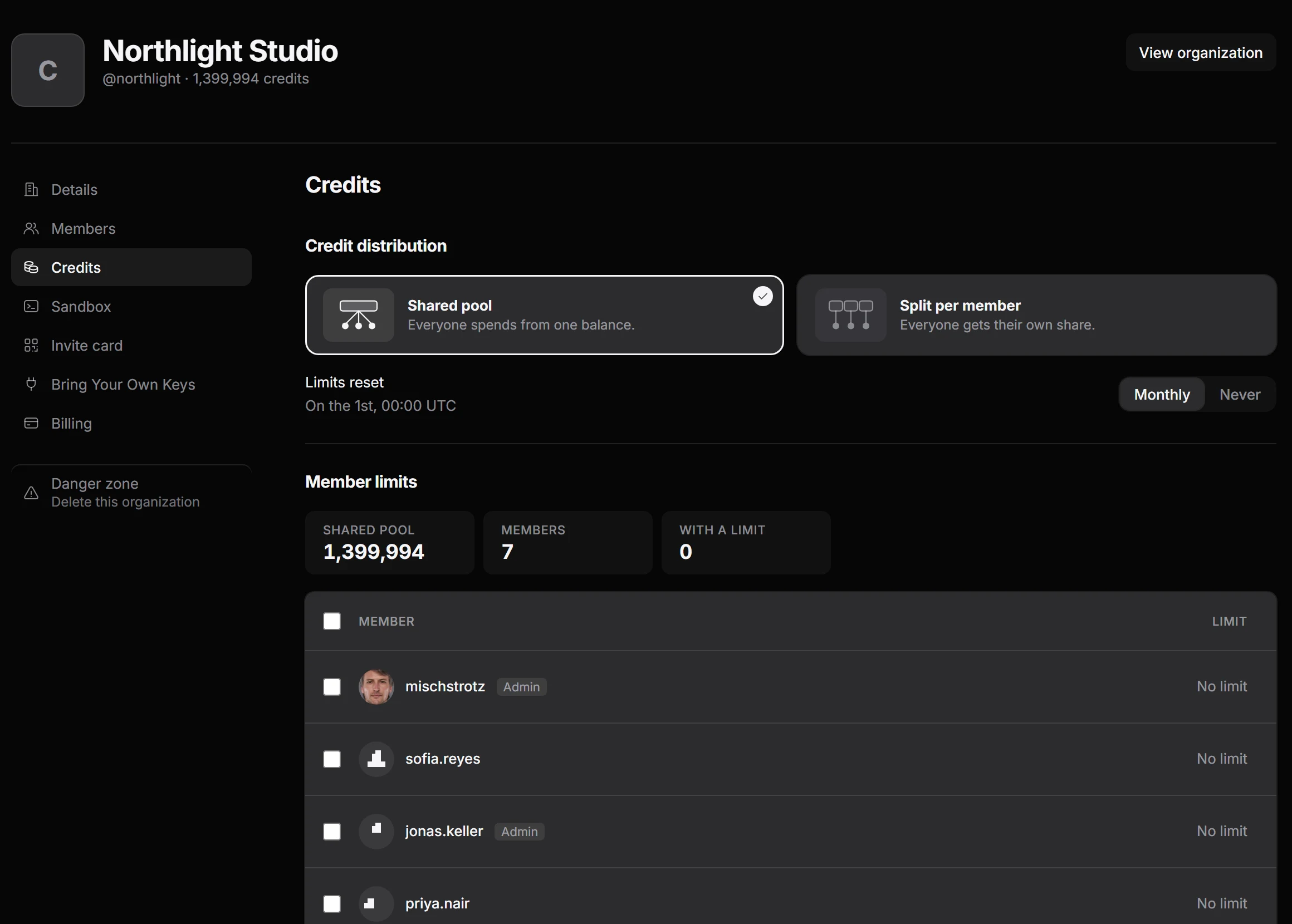
Task: Check the box for mischstrotz
Action: (x=332, y=687)
